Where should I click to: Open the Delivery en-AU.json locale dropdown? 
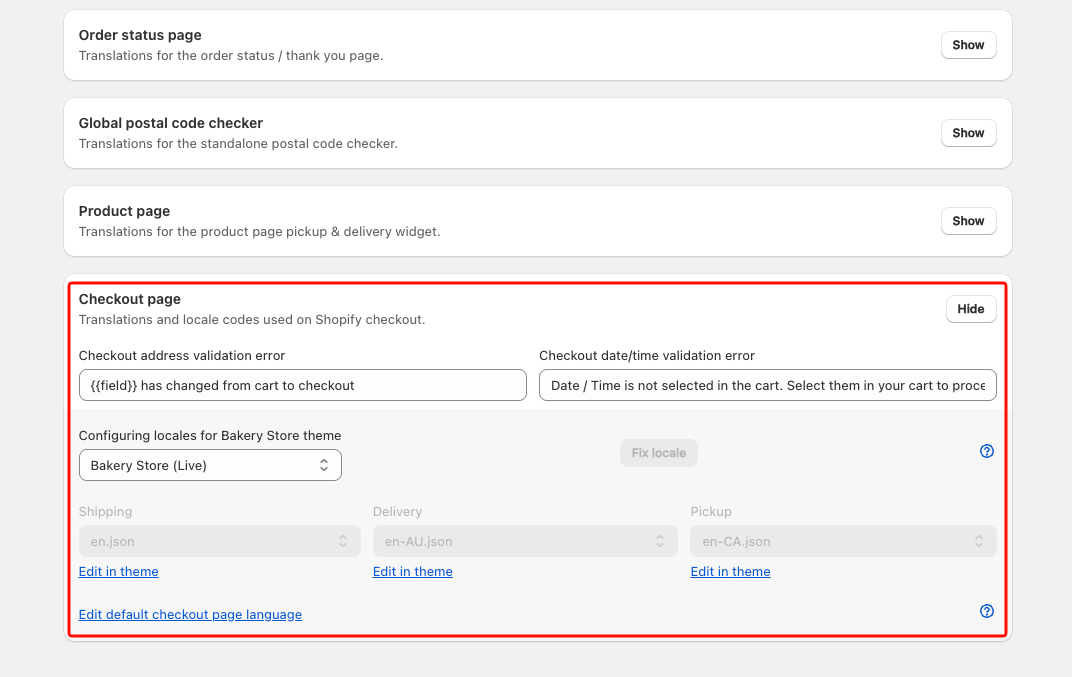[x=525, y=542]
